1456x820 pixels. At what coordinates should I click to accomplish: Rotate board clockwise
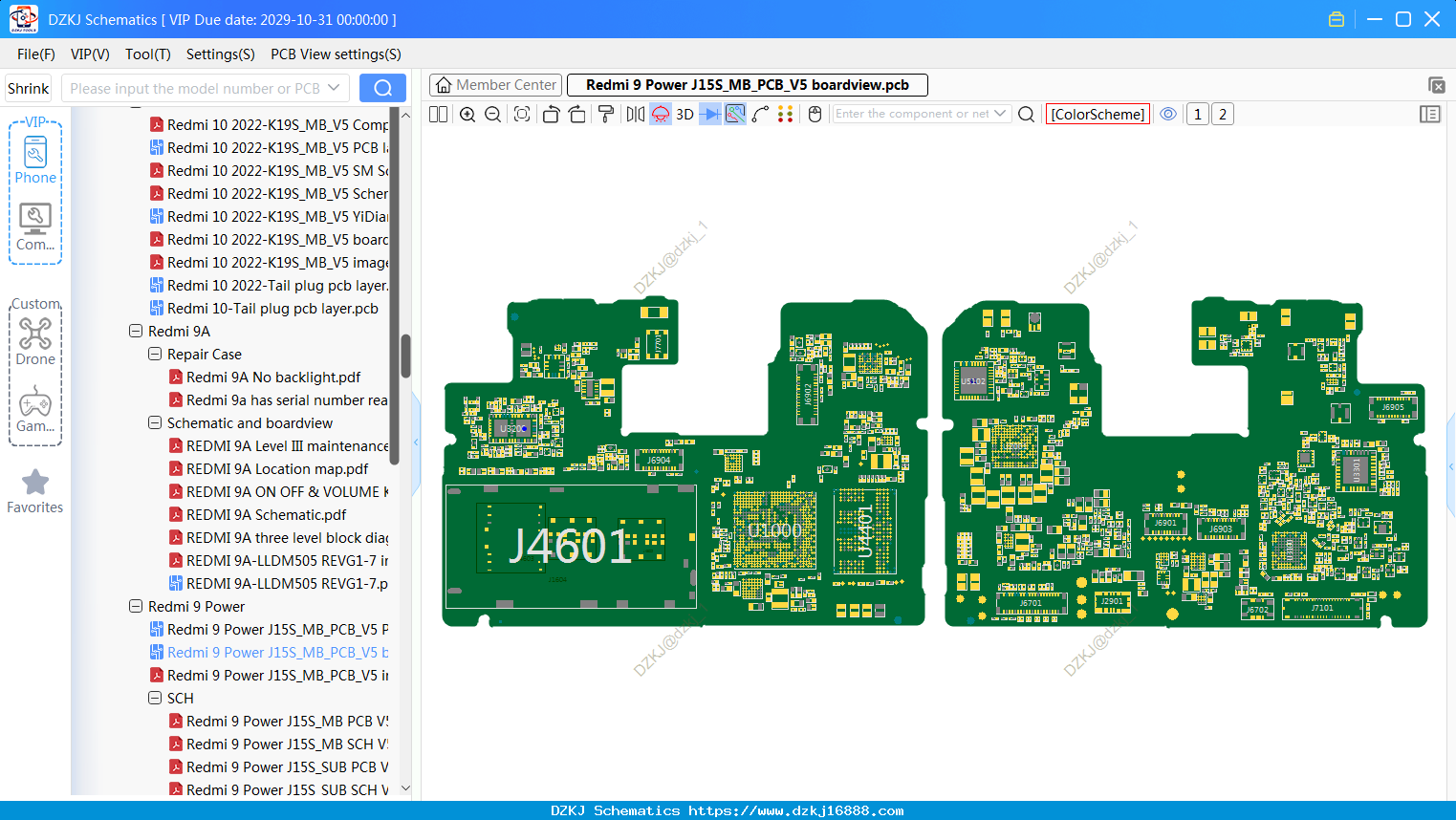pyautogui.click(x=577, y=114)
